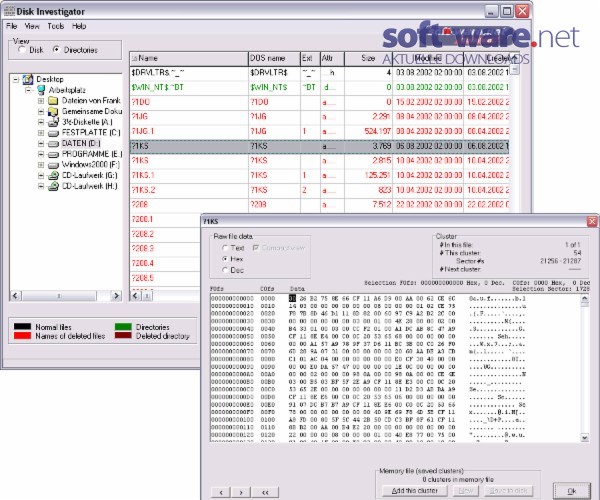Sort file list by DOS name column
Viewport: 600px width, 500px height.
[274, 59]
